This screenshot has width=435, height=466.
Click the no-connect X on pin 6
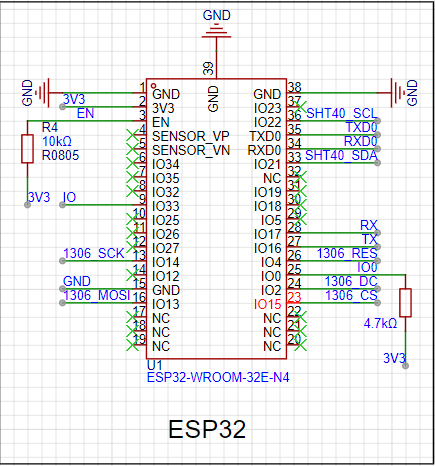point(132,163)
